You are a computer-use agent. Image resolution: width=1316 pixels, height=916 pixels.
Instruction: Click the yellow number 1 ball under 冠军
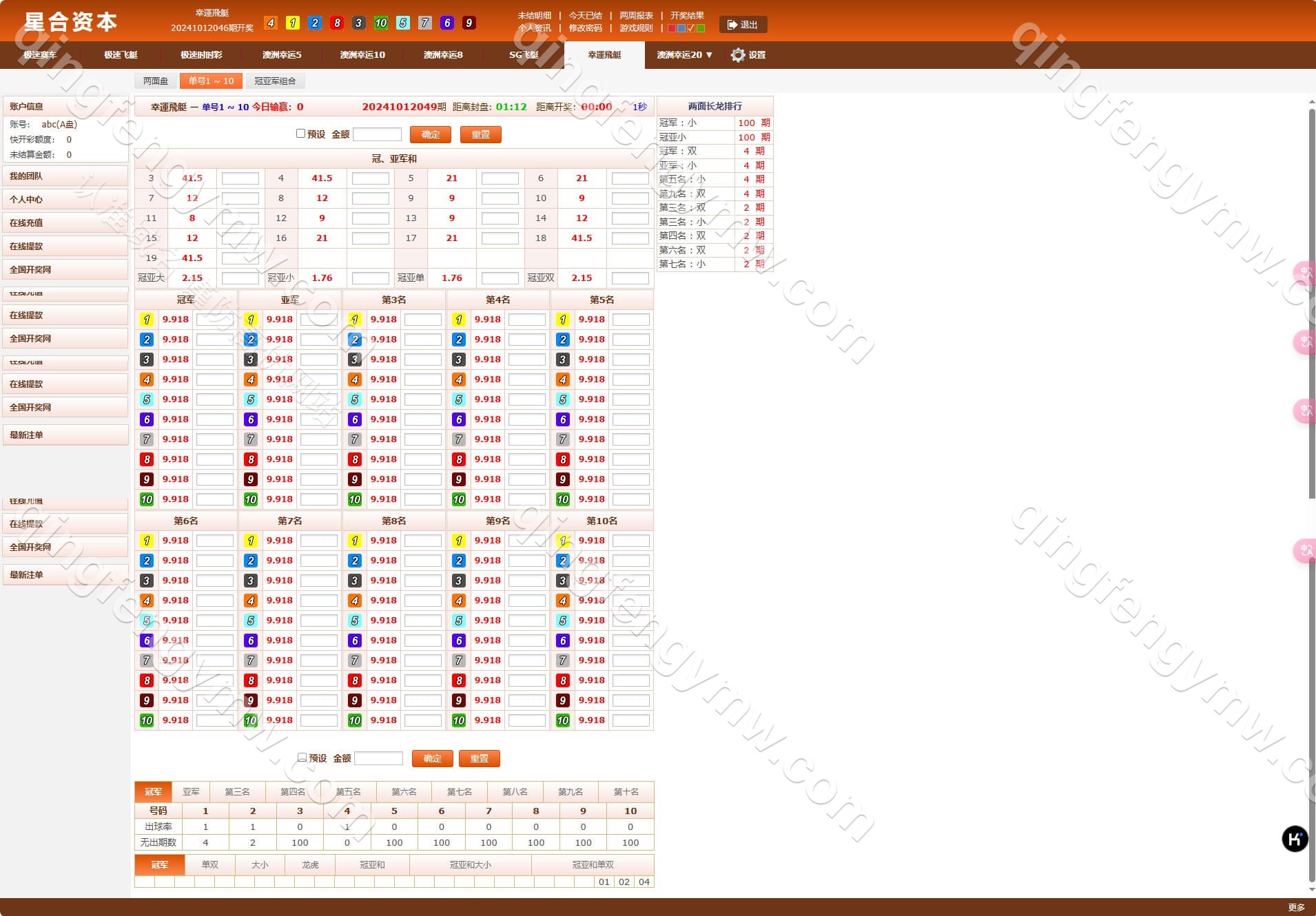tap(147, 320)
